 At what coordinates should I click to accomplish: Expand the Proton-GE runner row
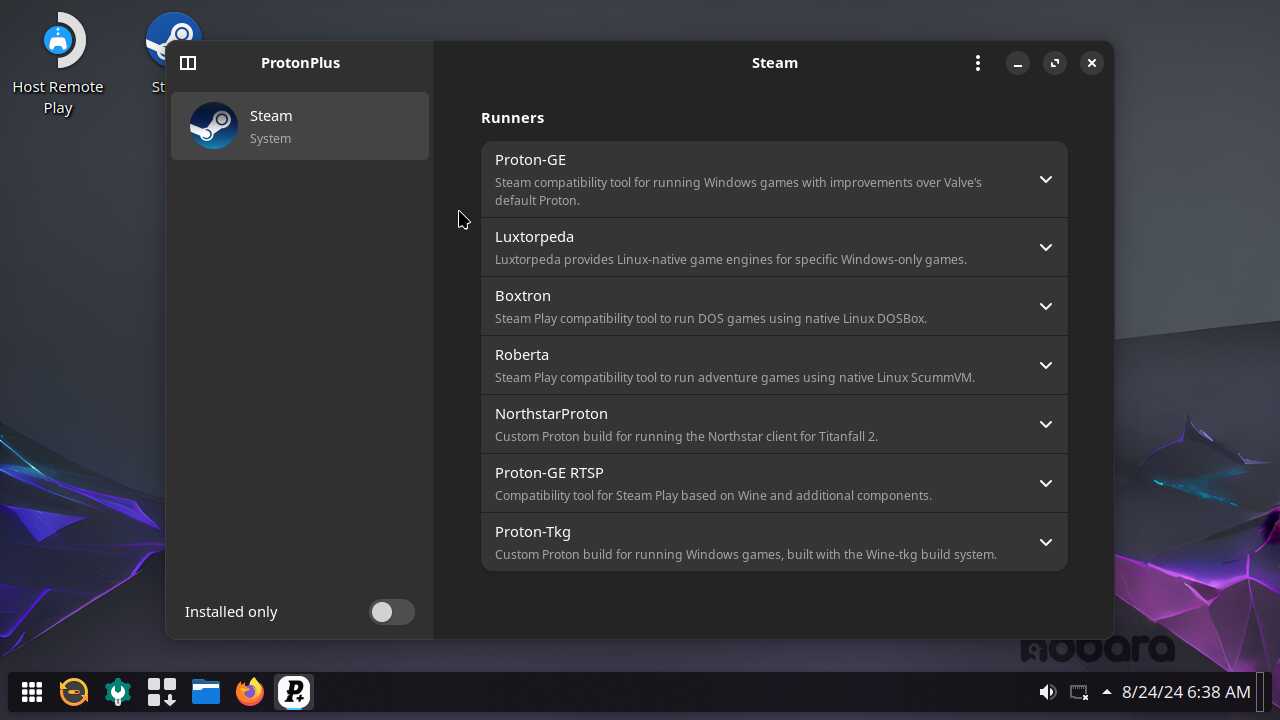(774, 180)
